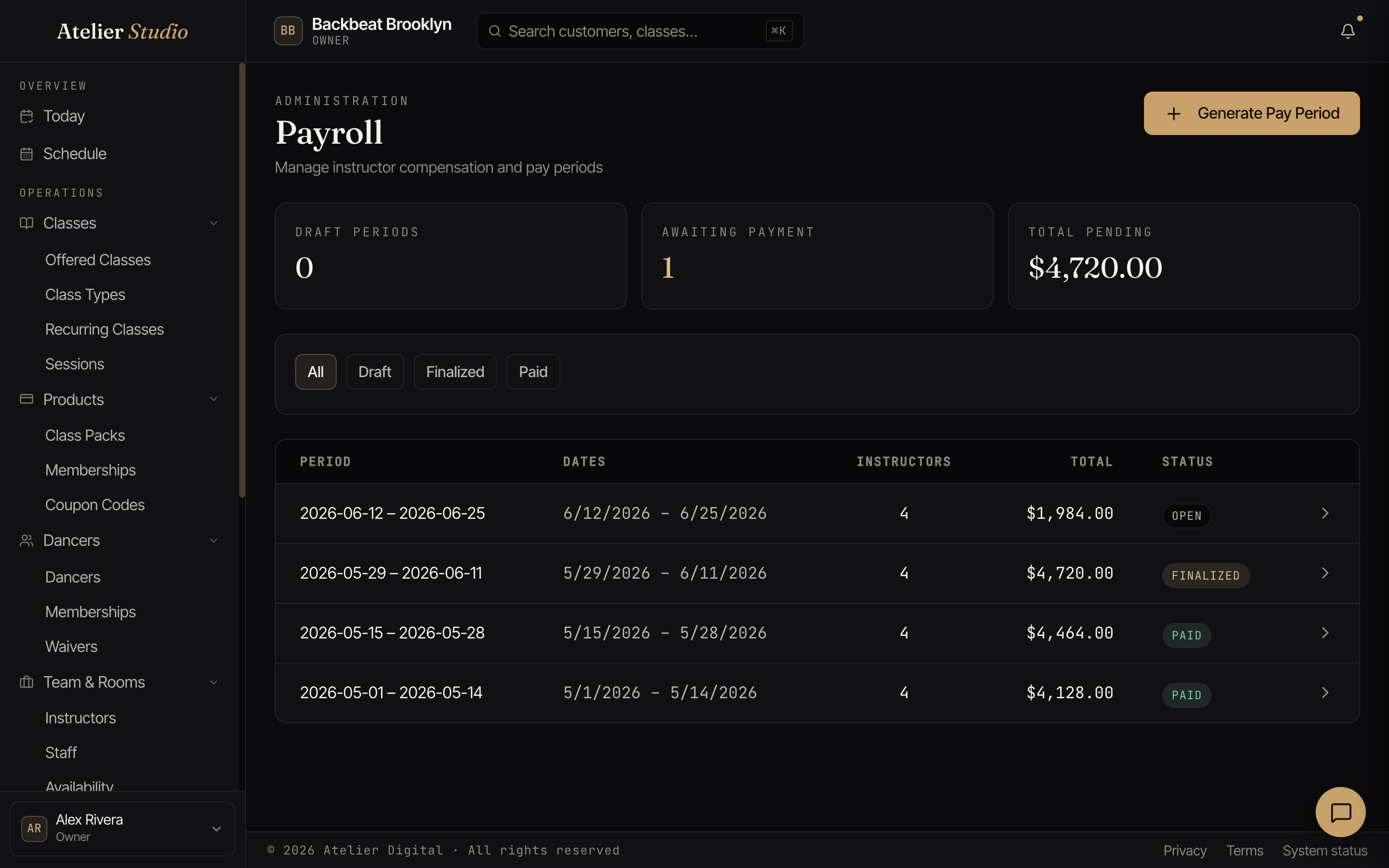Click the Team & Rooms briefcase icon
The height and width of the screenshot is (868, 1389).
27,682
